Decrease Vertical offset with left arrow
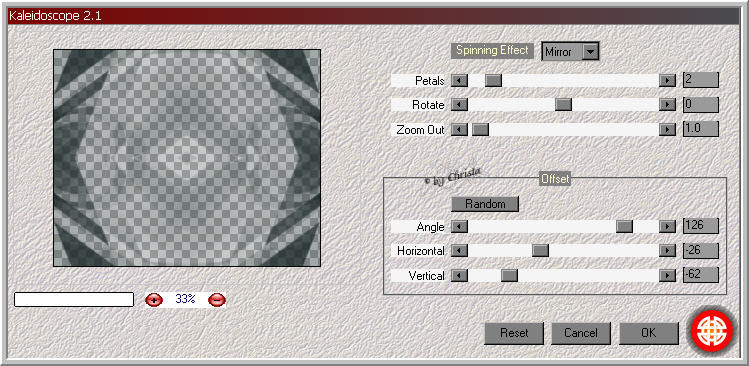The image size is (749, 366). [460, 276]
